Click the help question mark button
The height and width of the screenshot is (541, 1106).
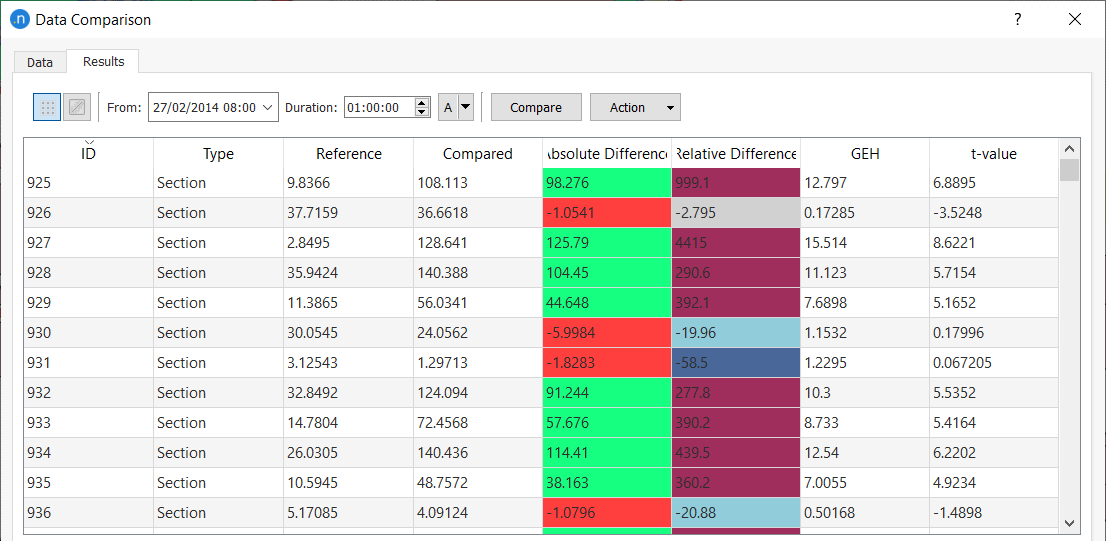tap(1017, 19)
